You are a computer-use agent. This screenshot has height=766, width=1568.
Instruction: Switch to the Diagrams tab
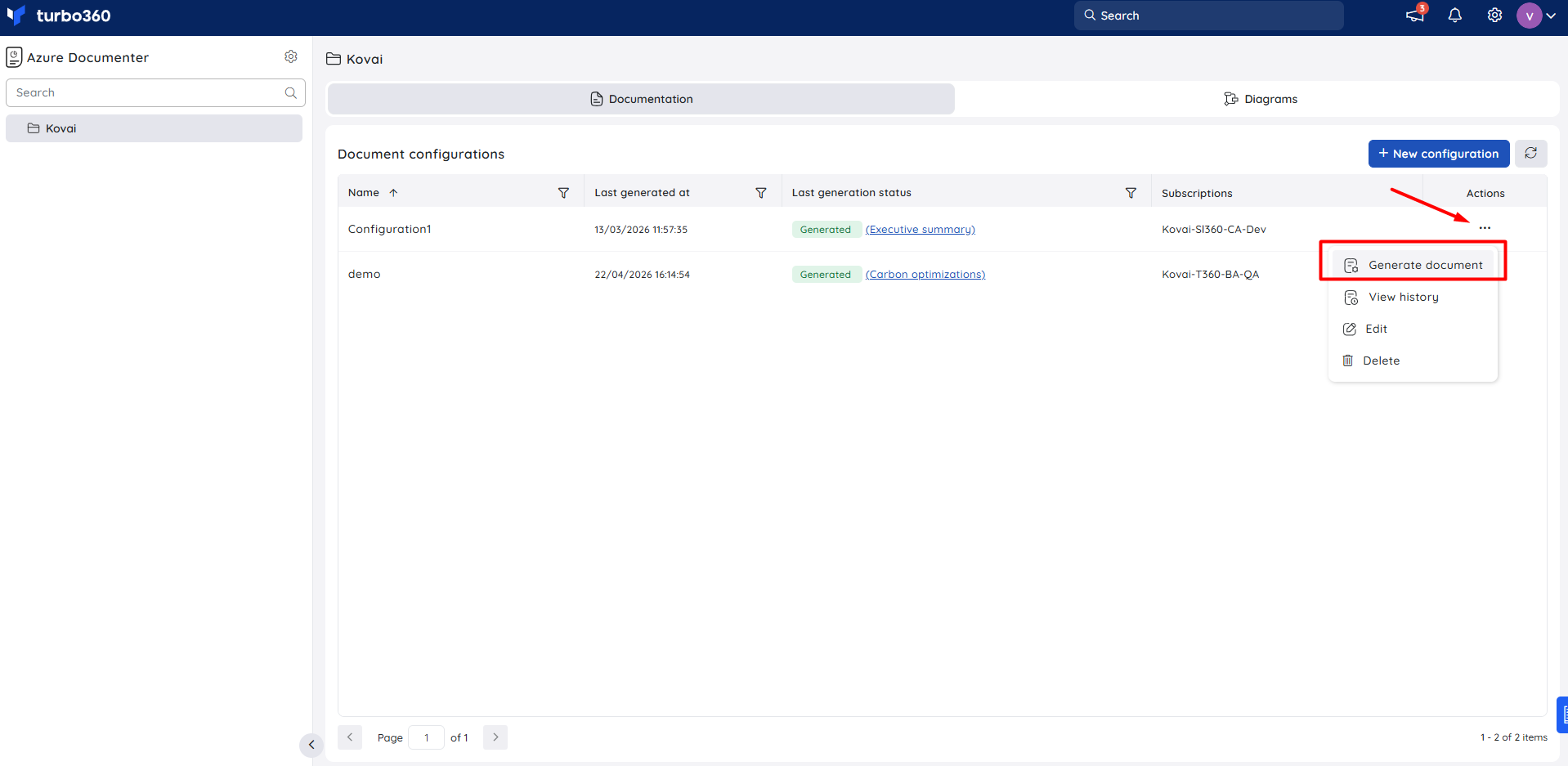(x=1260, y=99)
